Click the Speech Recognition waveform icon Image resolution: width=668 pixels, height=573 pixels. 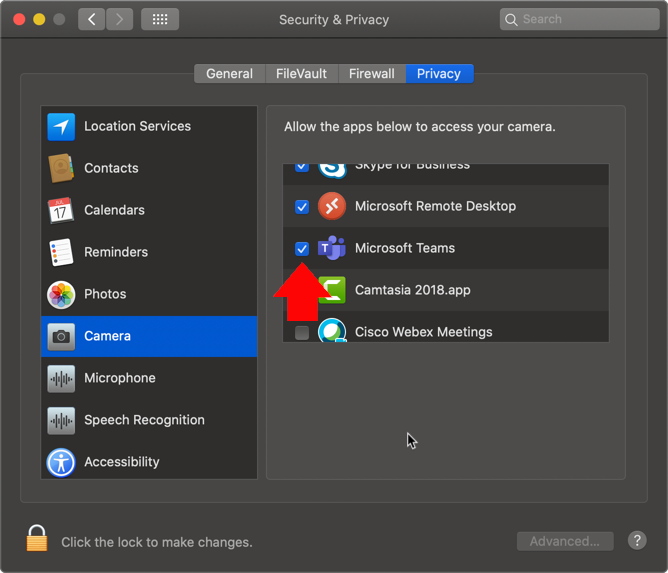[x=61, y=420]
